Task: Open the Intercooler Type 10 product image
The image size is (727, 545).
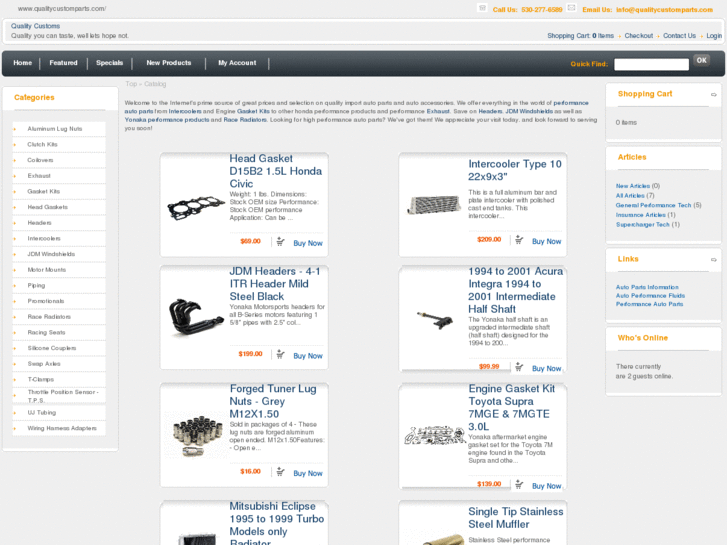Action: click(x=434, y=205)
